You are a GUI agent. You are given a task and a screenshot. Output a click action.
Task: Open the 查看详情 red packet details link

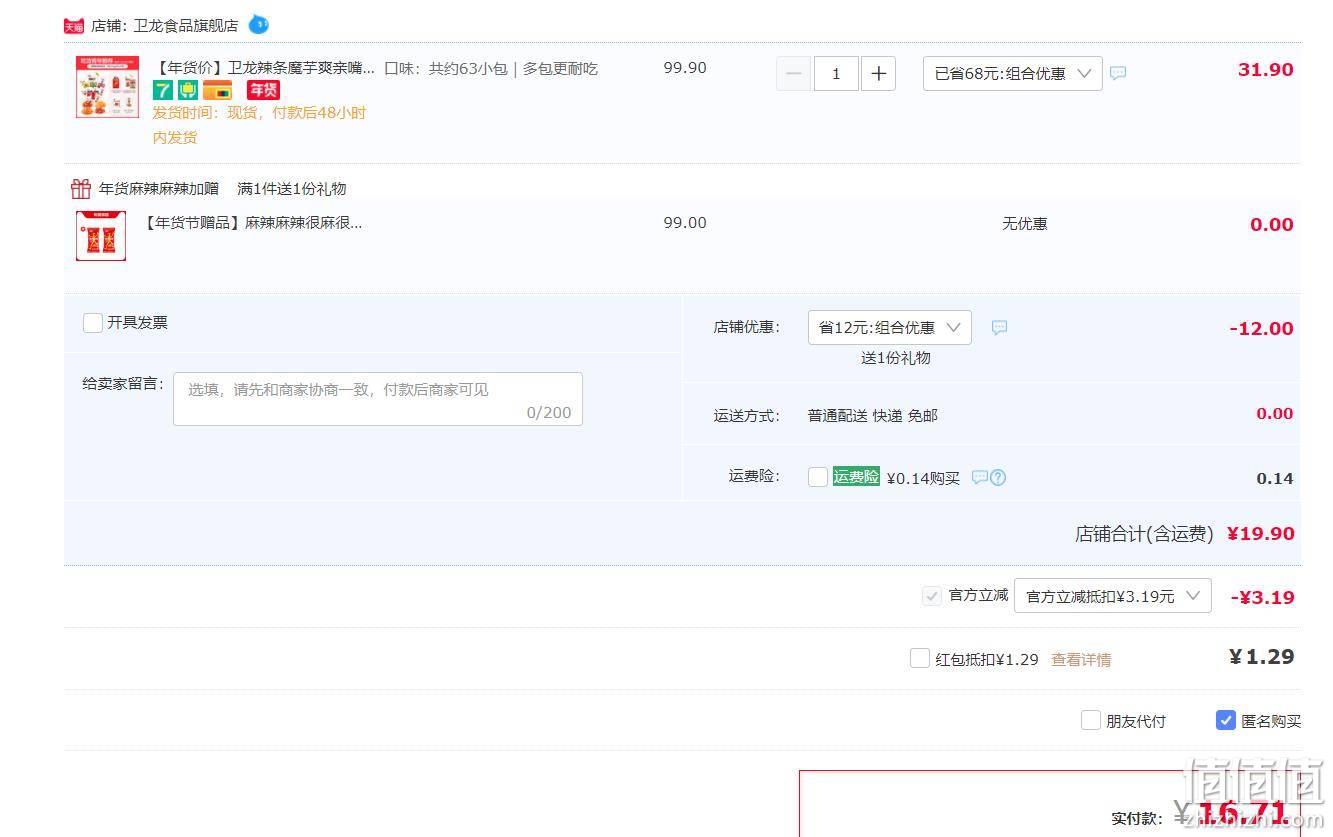pos(1081,660)
